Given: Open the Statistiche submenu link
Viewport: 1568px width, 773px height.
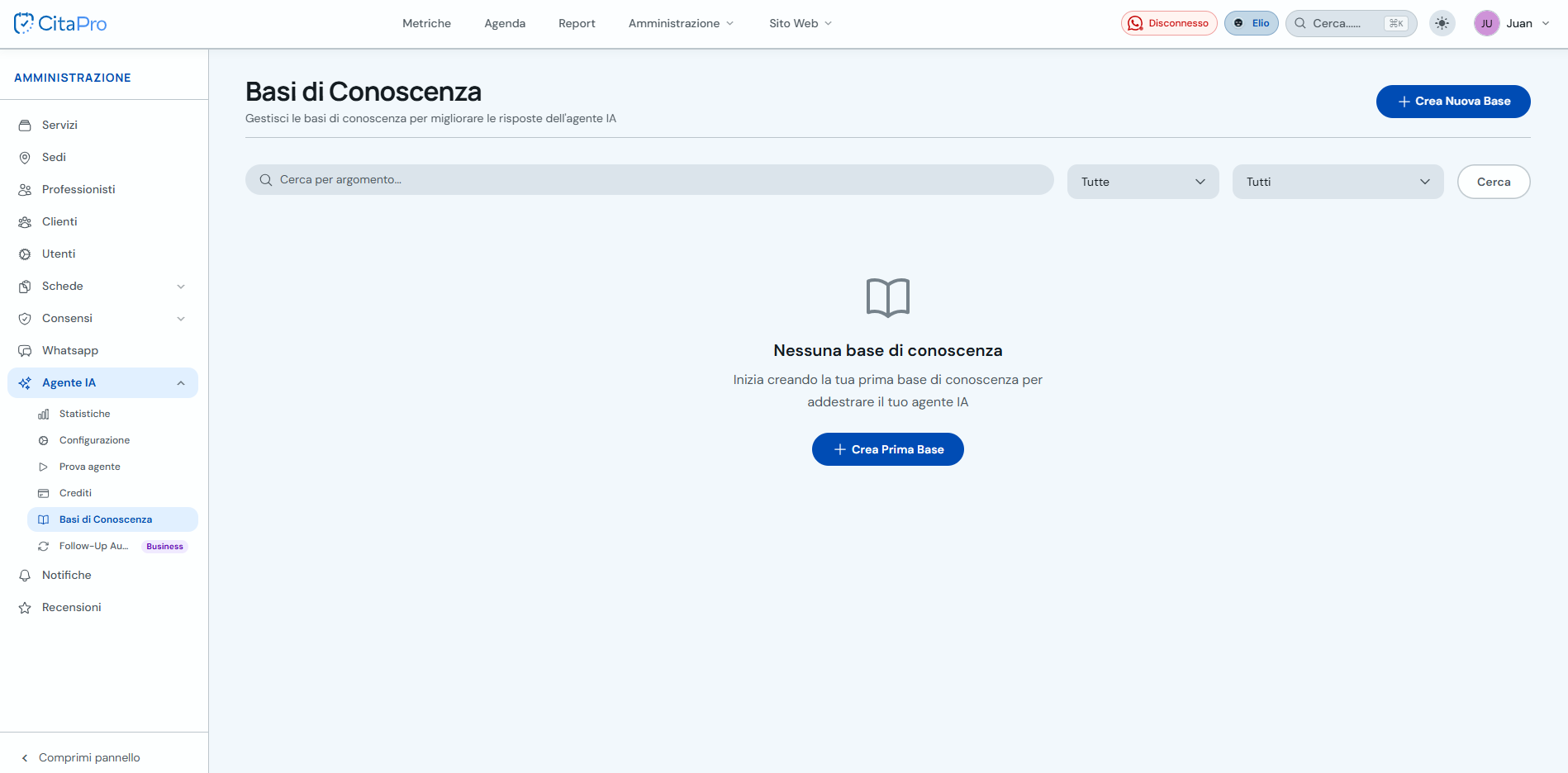Looking at the screenshot, I should point(112,414).
